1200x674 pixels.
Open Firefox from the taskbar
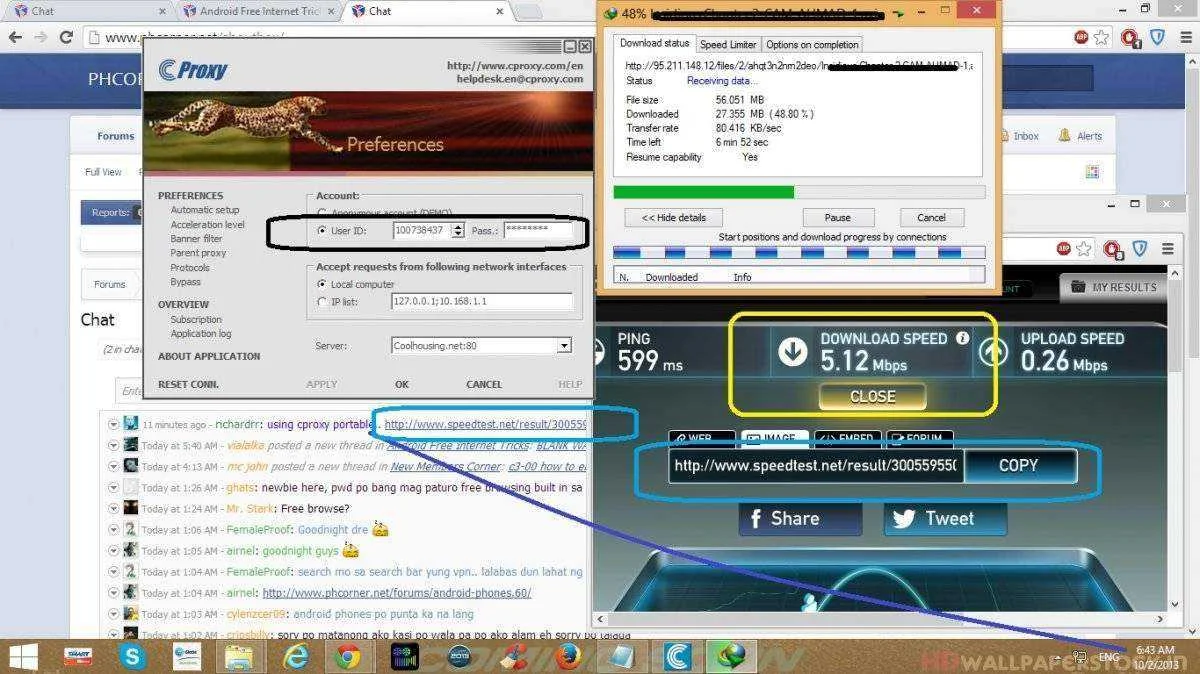point(570,656)
